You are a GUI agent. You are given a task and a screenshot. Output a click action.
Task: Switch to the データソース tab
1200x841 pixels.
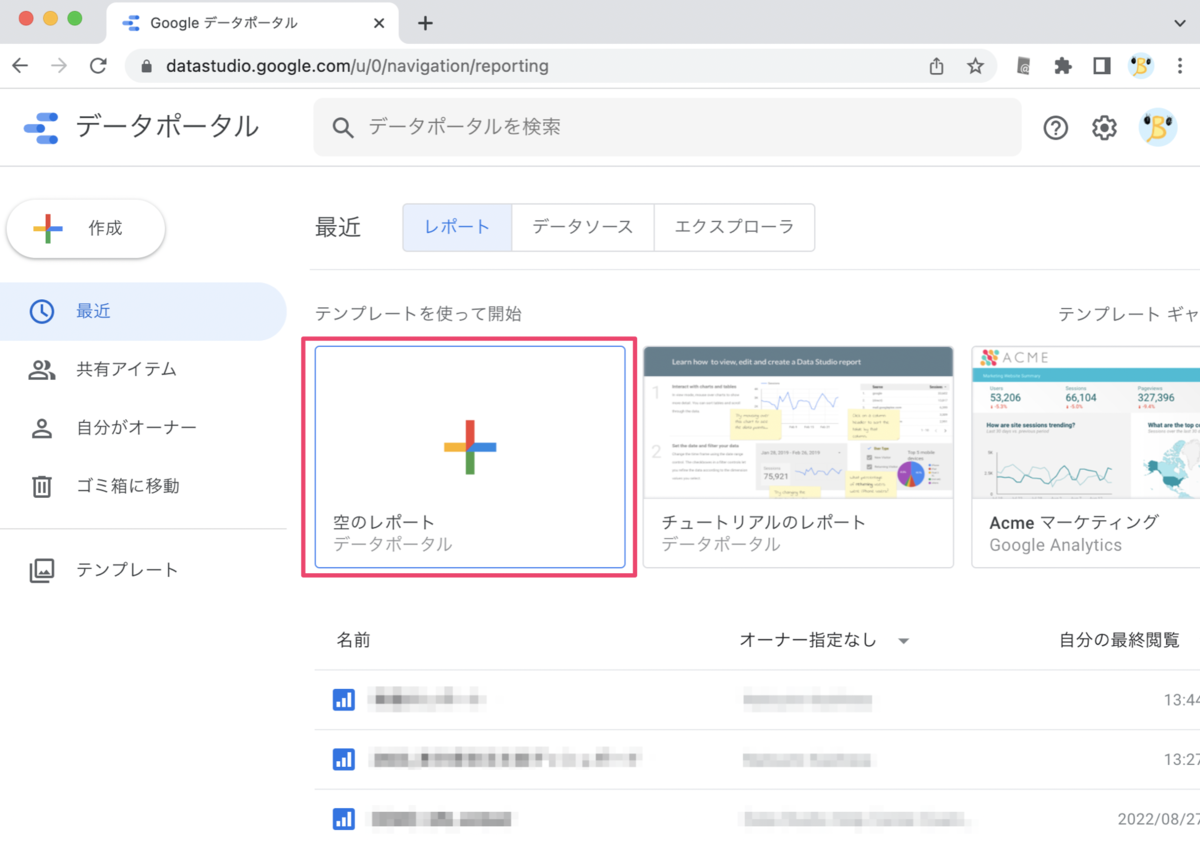pyautogui.click(x=583, y=227)
